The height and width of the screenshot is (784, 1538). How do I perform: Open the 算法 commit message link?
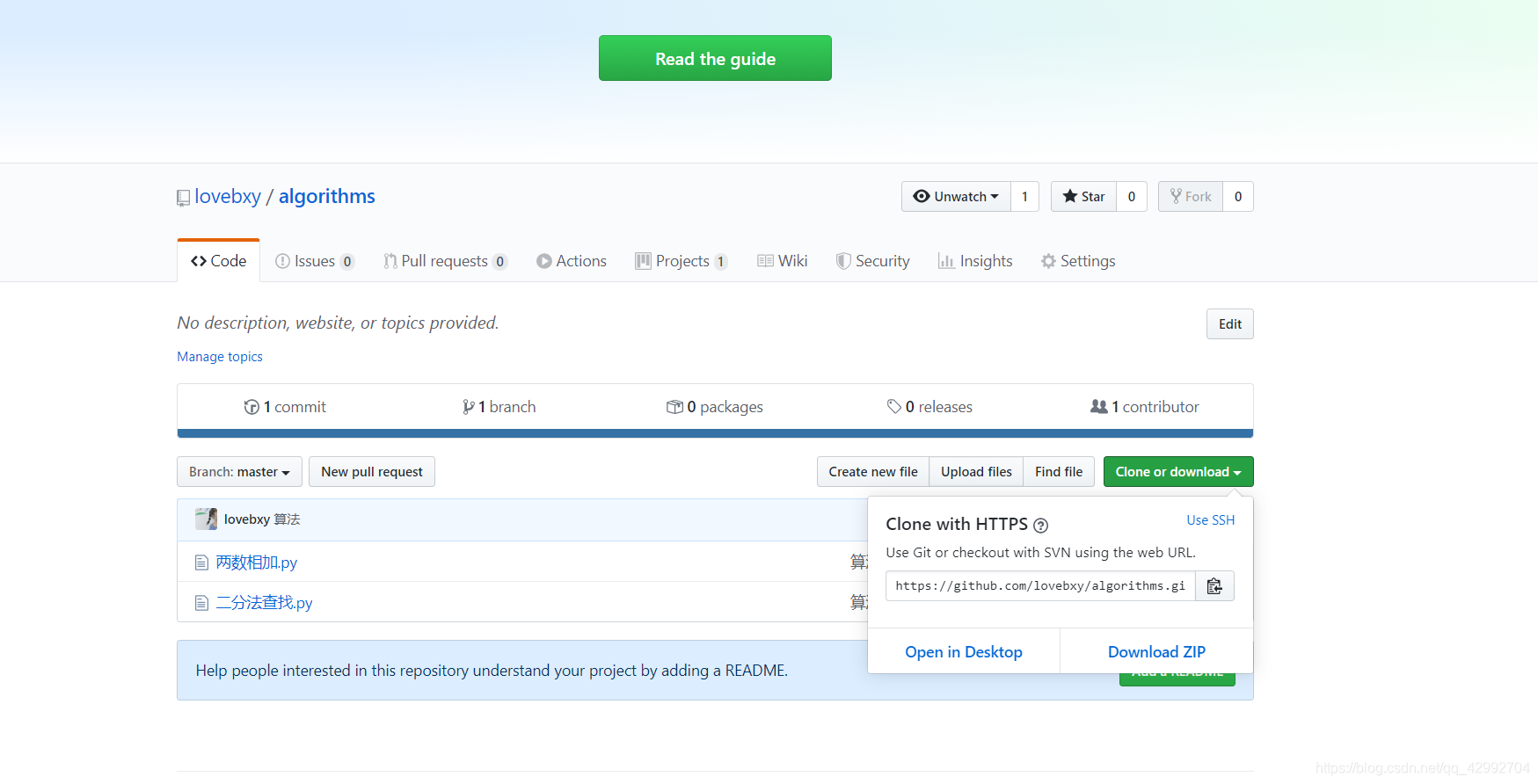tap(288, 519)
